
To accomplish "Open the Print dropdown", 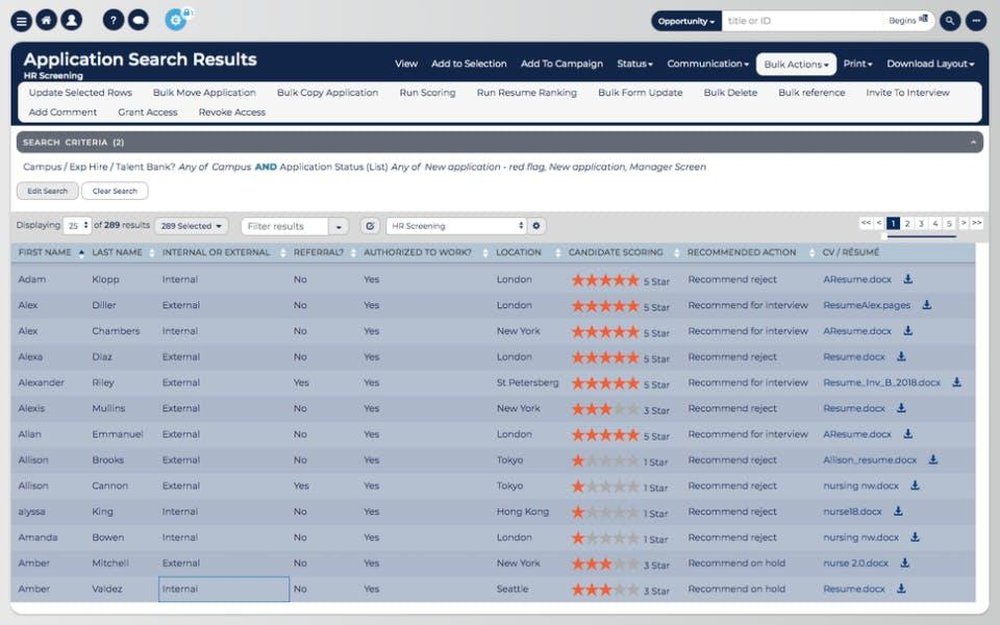I will pyautogui.click(x=857, y=64).
